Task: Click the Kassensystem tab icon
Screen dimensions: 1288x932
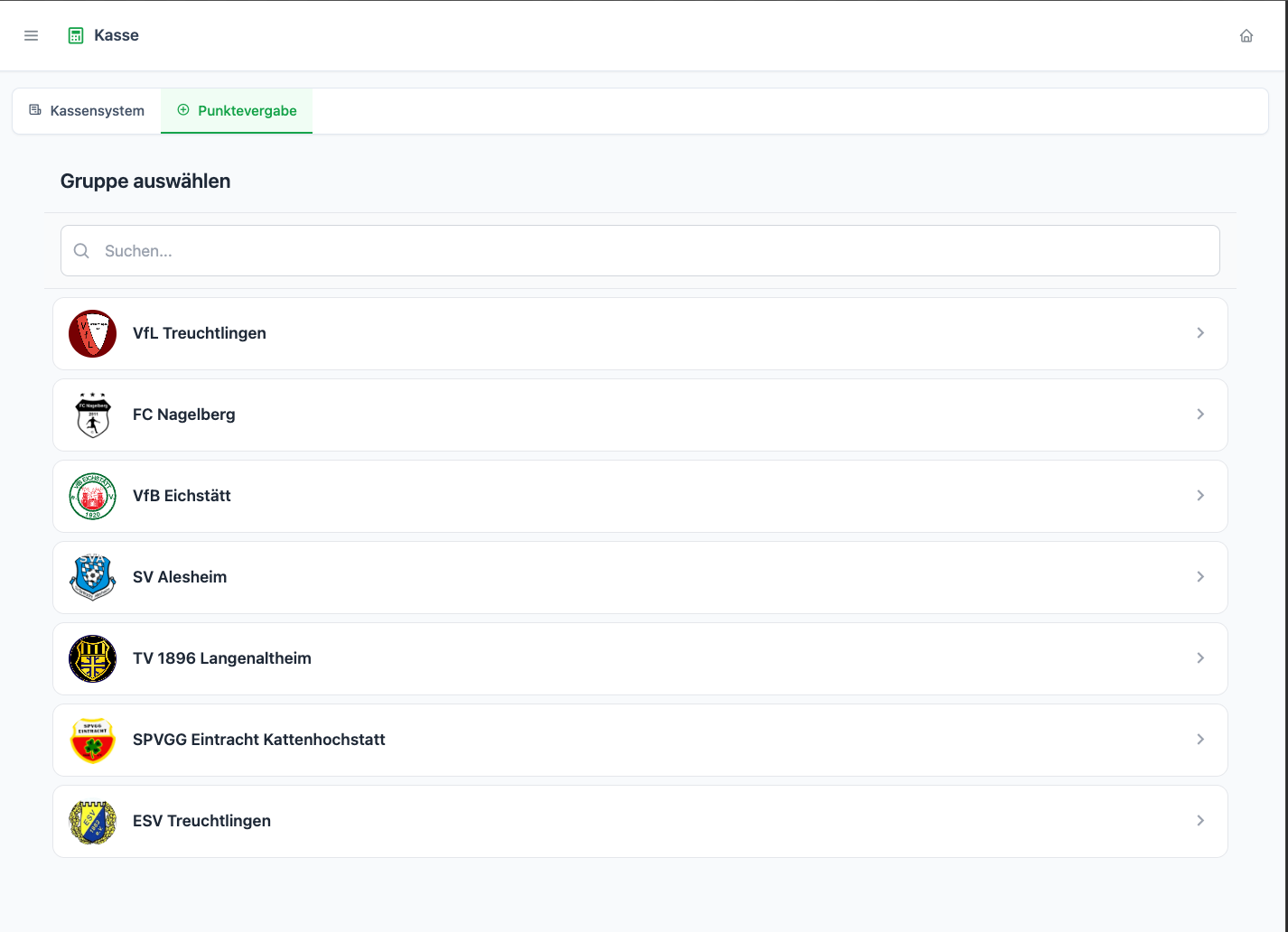Action: (35, 110)
